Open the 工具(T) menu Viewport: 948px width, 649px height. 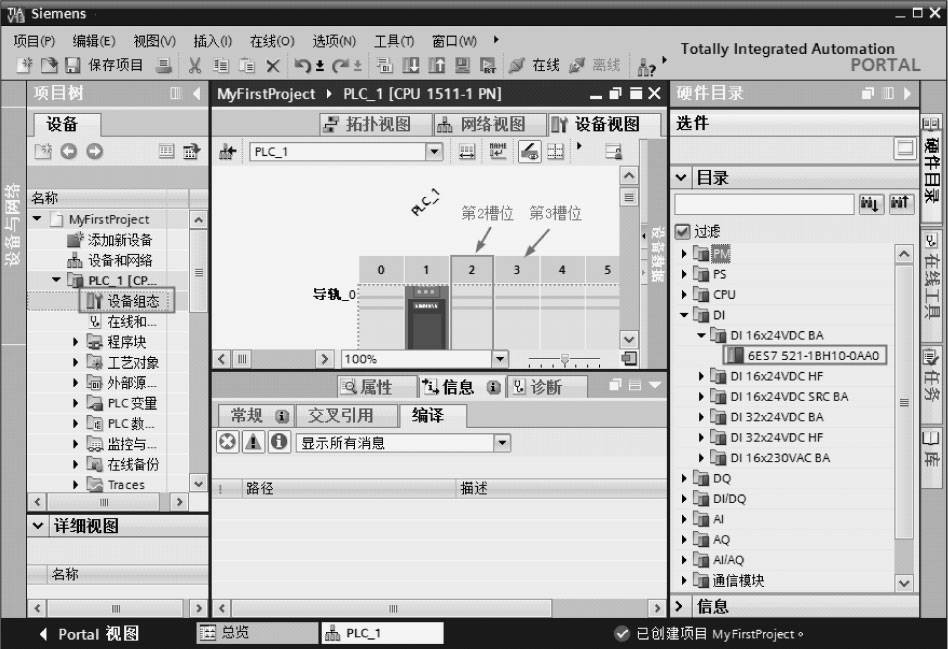point(394,41)
